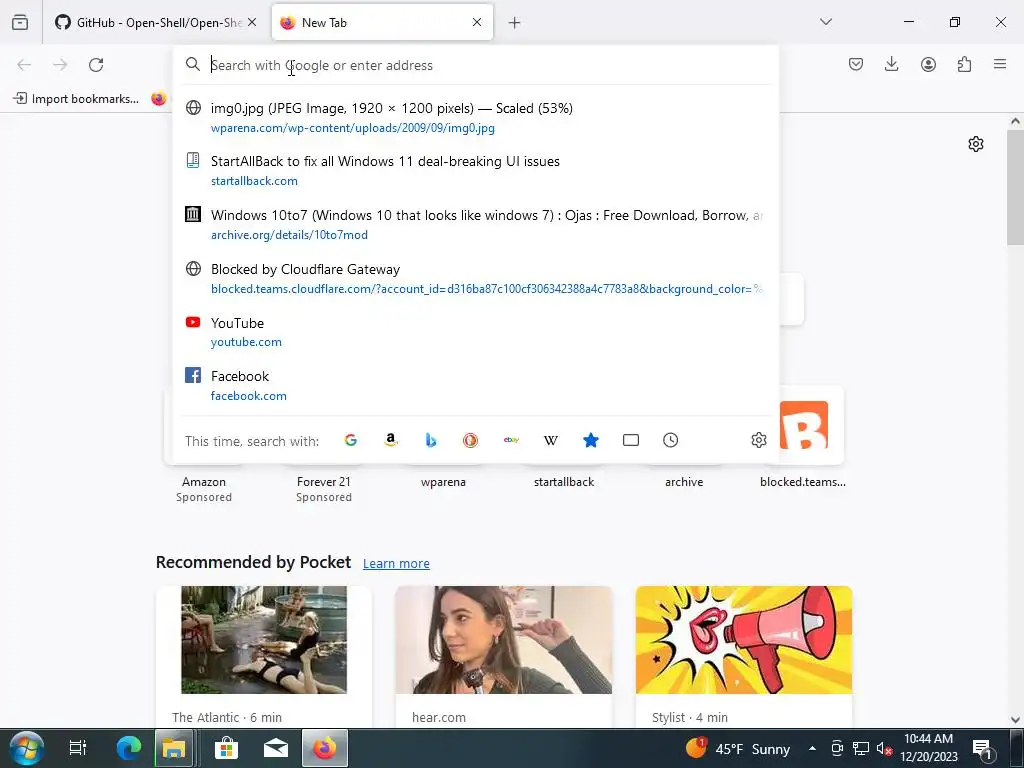Screen dimensions: 1024x768
Task: Search this time with eBay
Action: (511, 440)
